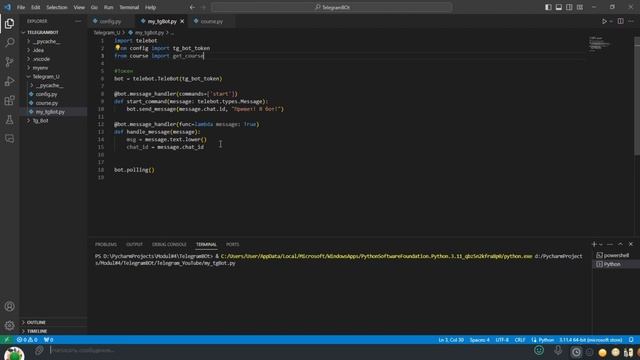Collapse the Telegram_U folder
640x360 pixels.
(46, 76)
